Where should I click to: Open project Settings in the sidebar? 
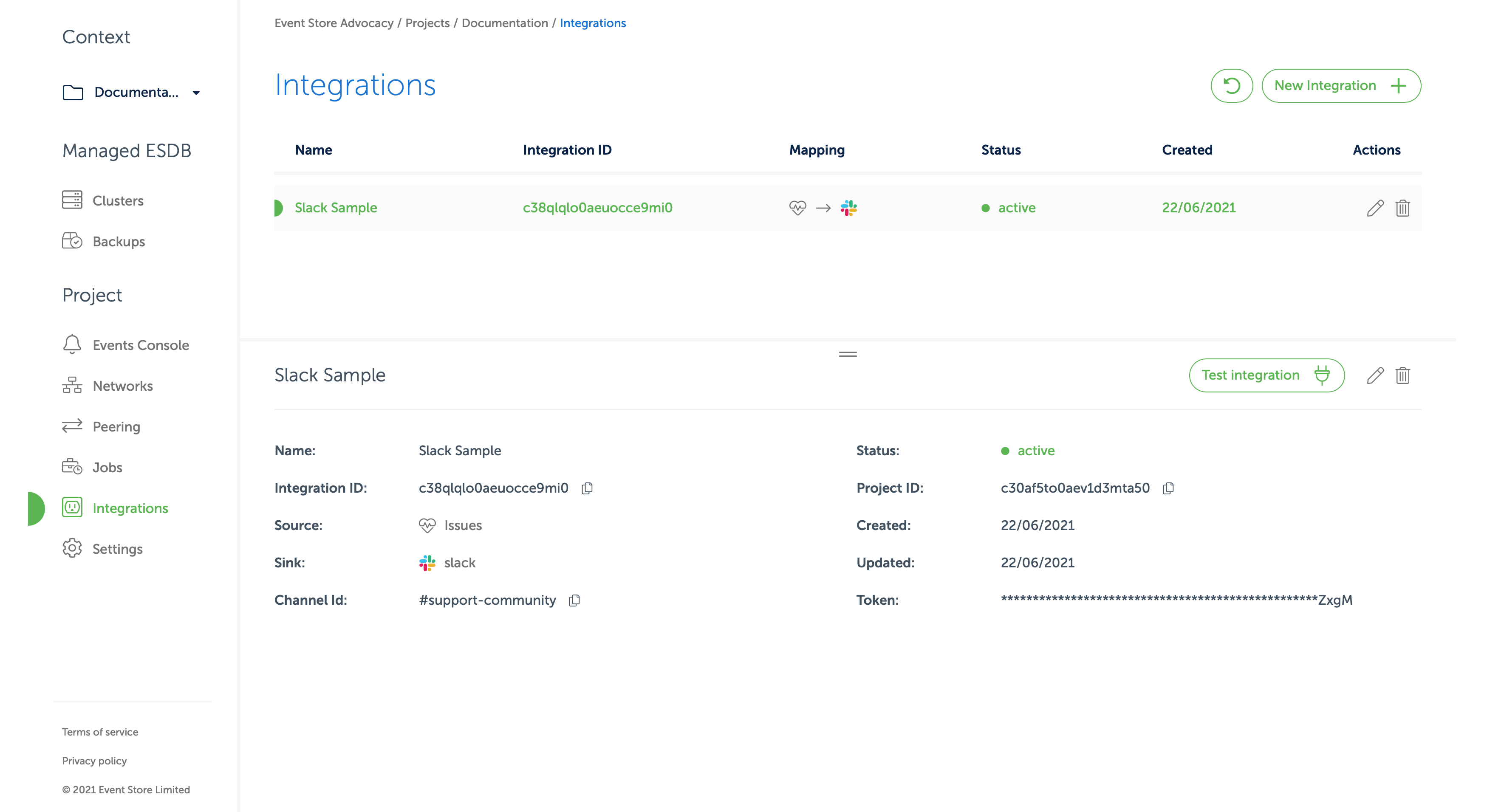(x=117, y=549)
